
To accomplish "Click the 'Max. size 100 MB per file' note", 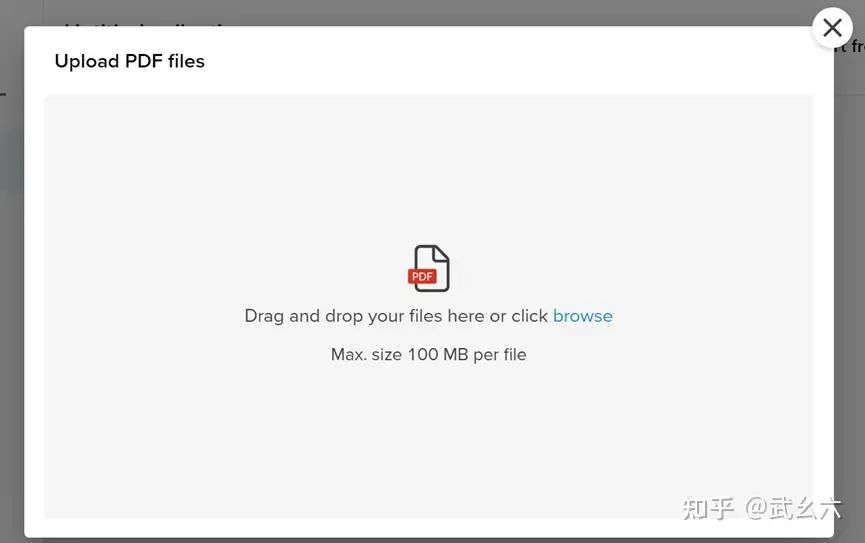I will tap(429, 354).
